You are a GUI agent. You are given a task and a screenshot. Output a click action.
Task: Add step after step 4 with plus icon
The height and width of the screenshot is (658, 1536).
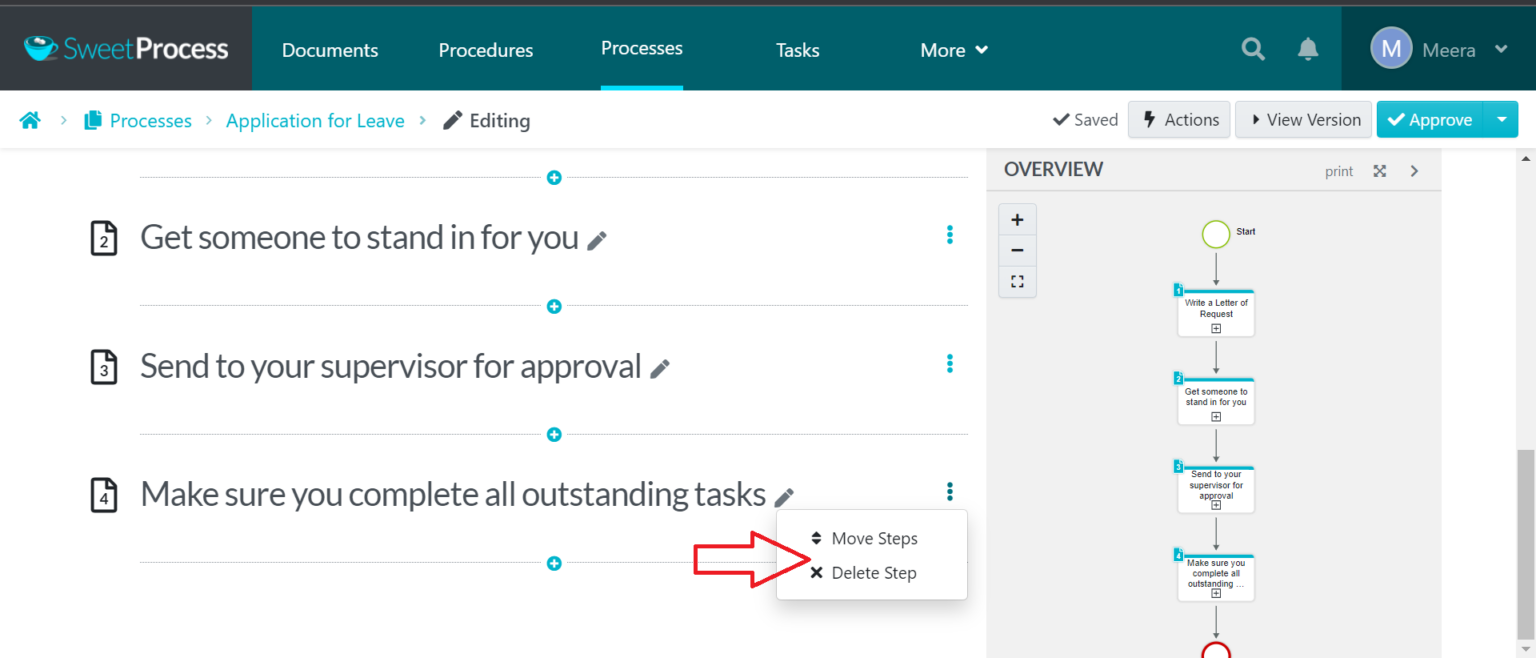pyautogui.click(x=554, y=564)
